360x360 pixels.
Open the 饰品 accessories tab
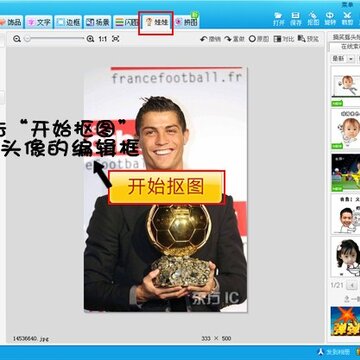11,23
